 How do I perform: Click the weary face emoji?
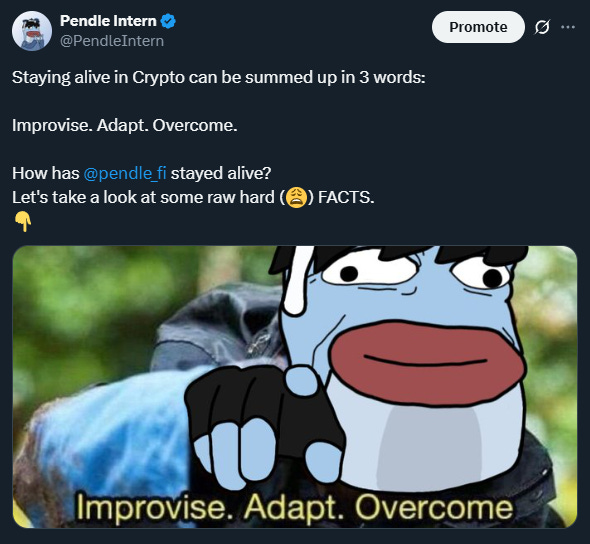click(297, 198)
